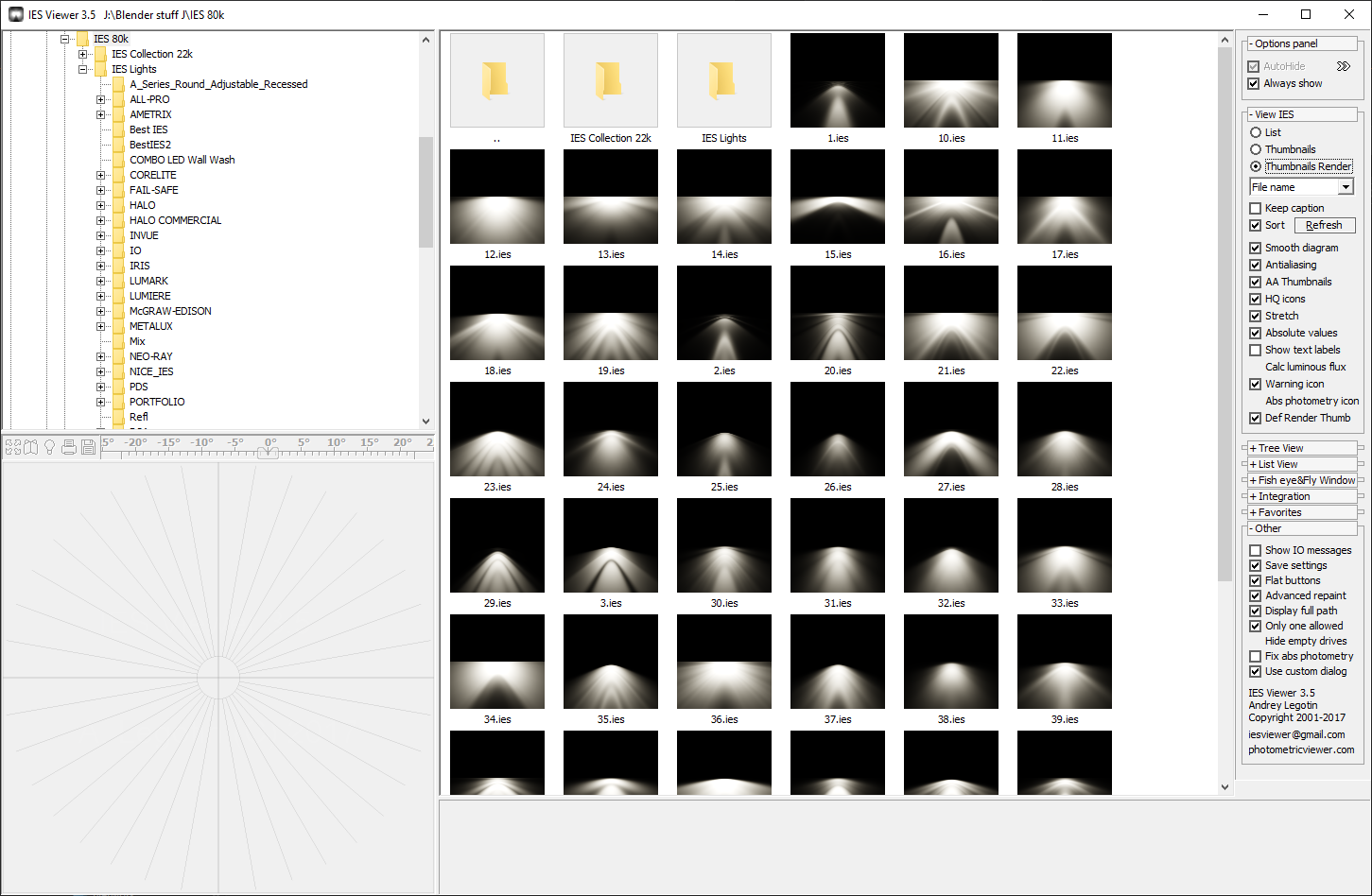
Task: Open the photometricviewer.com link
Action: coord(1301,750)
